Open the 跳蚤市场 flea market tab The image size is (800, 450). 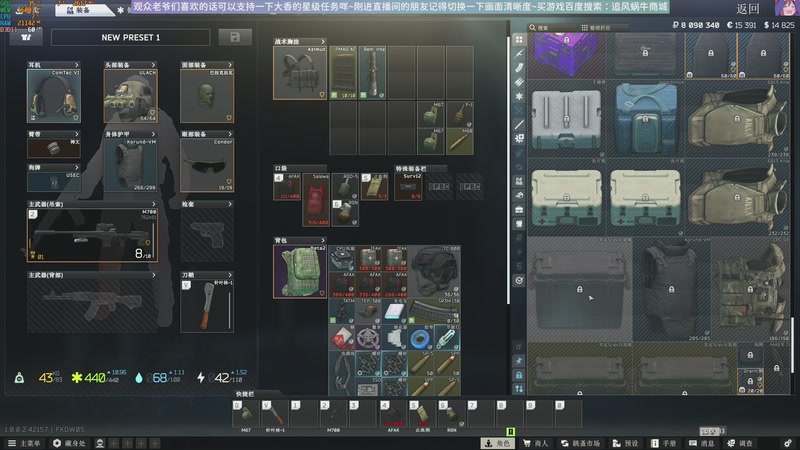[x=580, y=443]
